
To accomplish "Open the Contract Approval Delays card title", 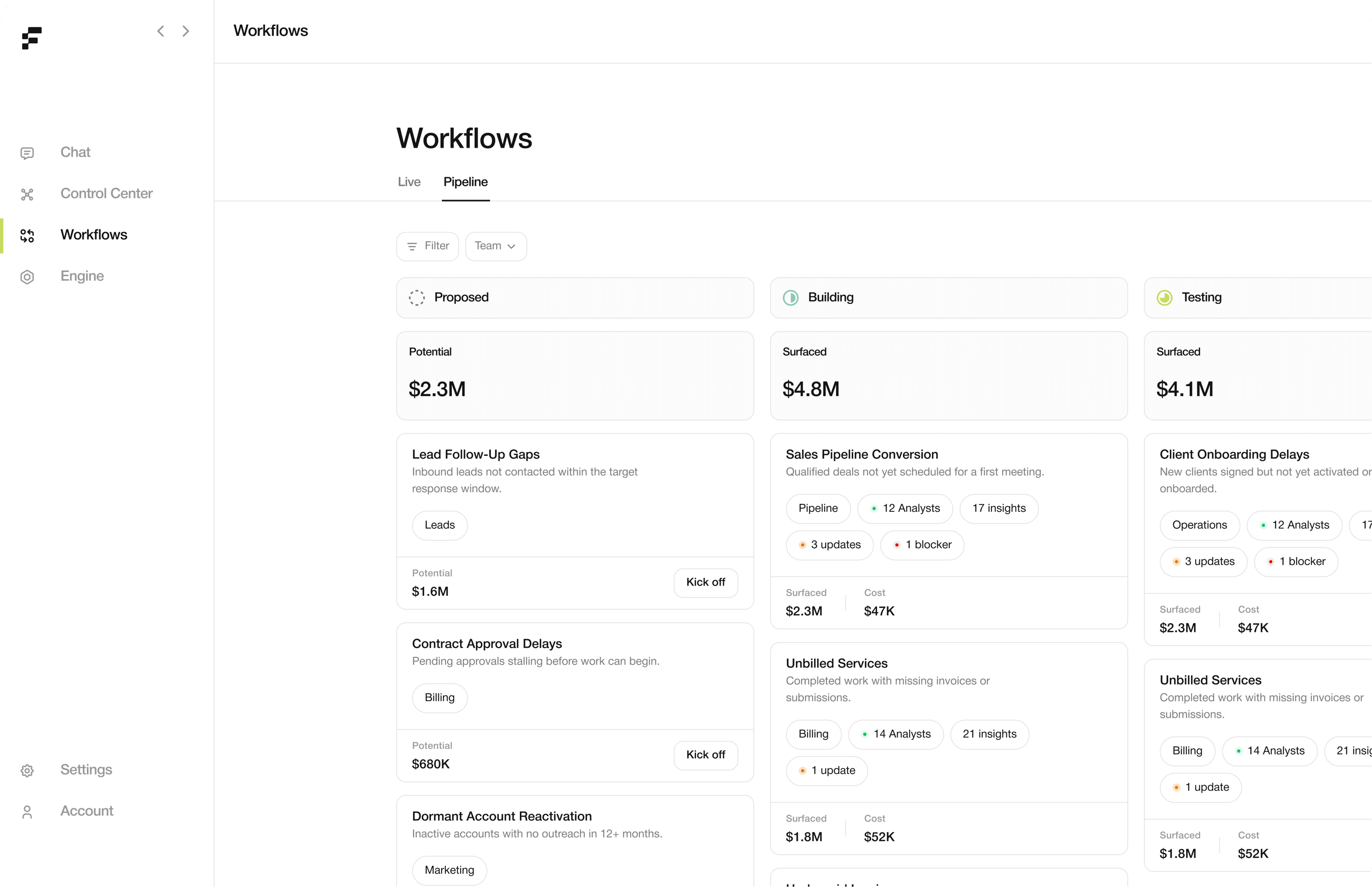I will coord(487,644).
